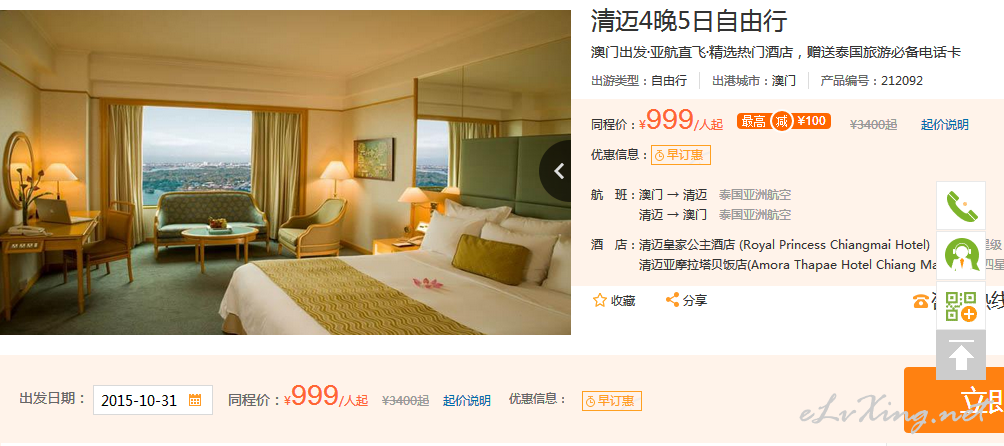Click the green phone icon in sidebar
Viewport: 1004px width, 446px height.
click(x=961, y=205)
